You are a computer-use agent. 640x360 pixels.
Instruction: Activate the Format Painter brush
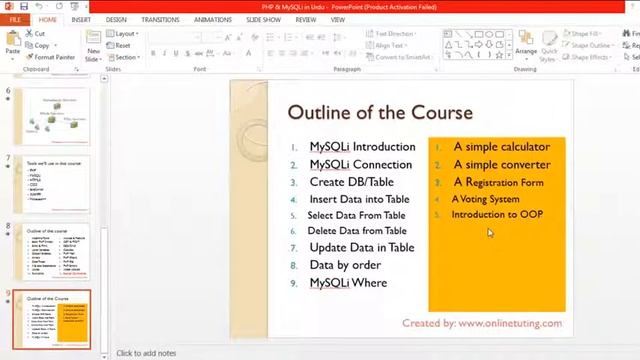tap(29, 57)
